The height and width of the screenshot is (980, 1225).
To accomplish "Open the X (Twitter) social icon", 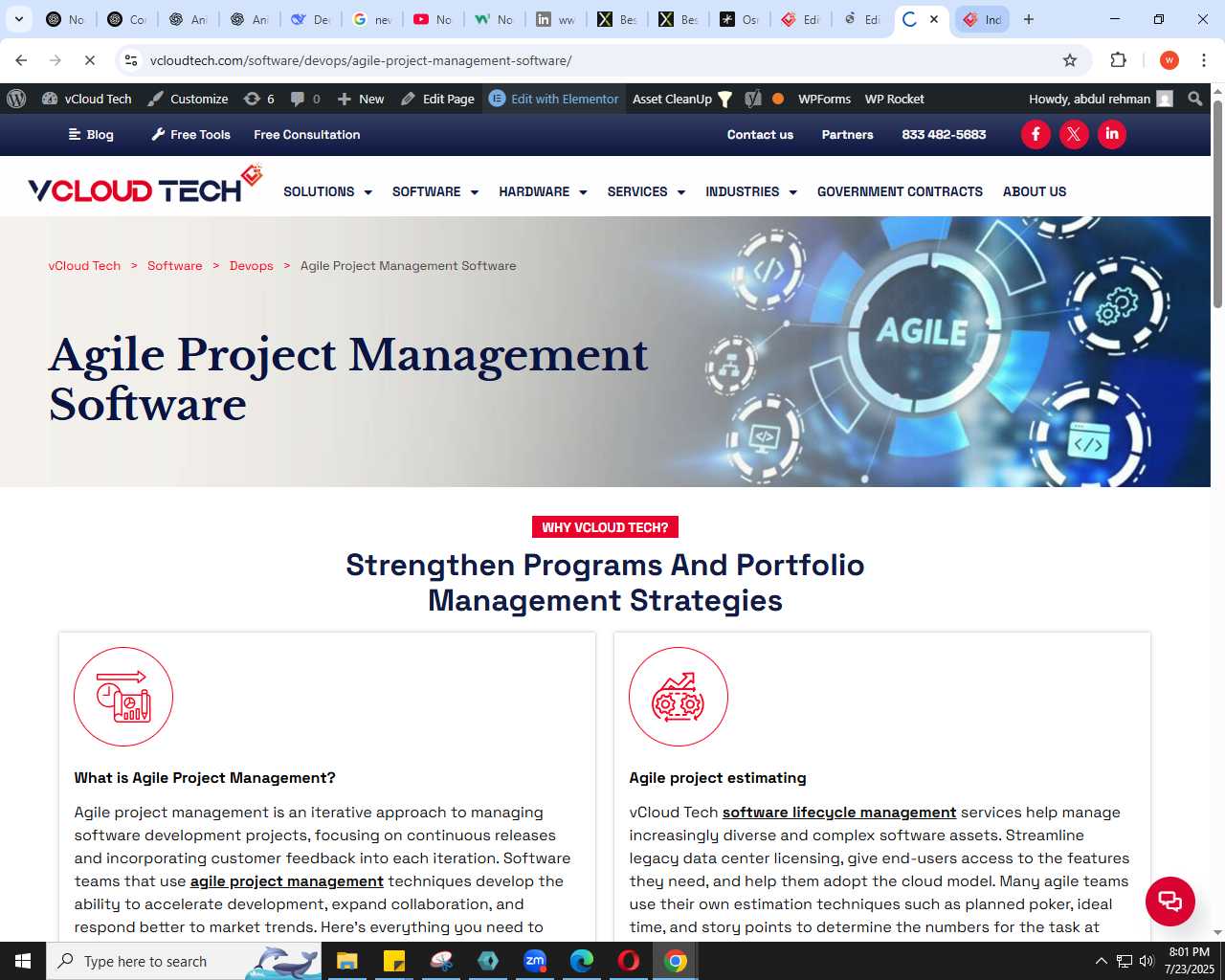I will [x=1074, y=134].
